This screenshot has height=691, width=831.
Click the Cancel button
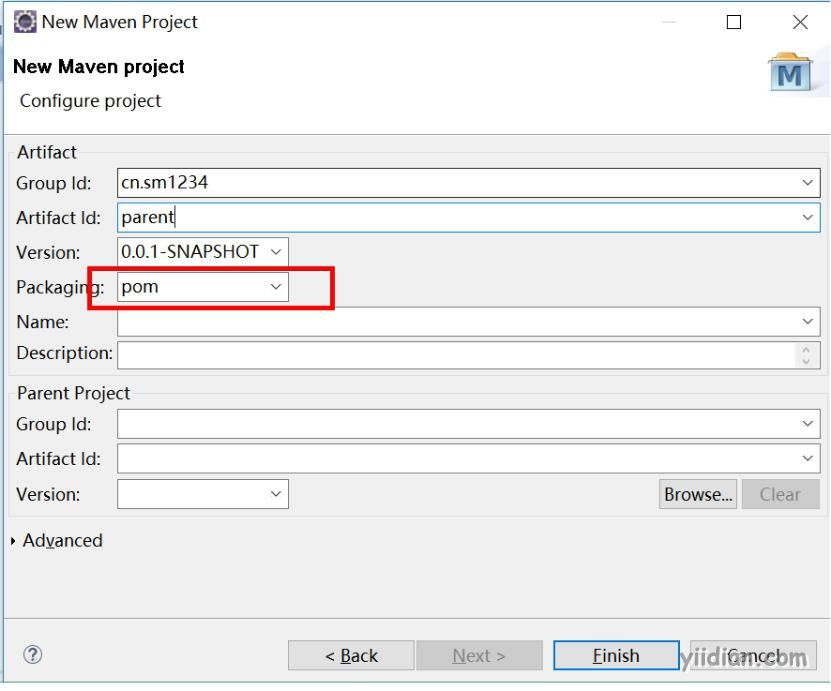coord(753,656)
